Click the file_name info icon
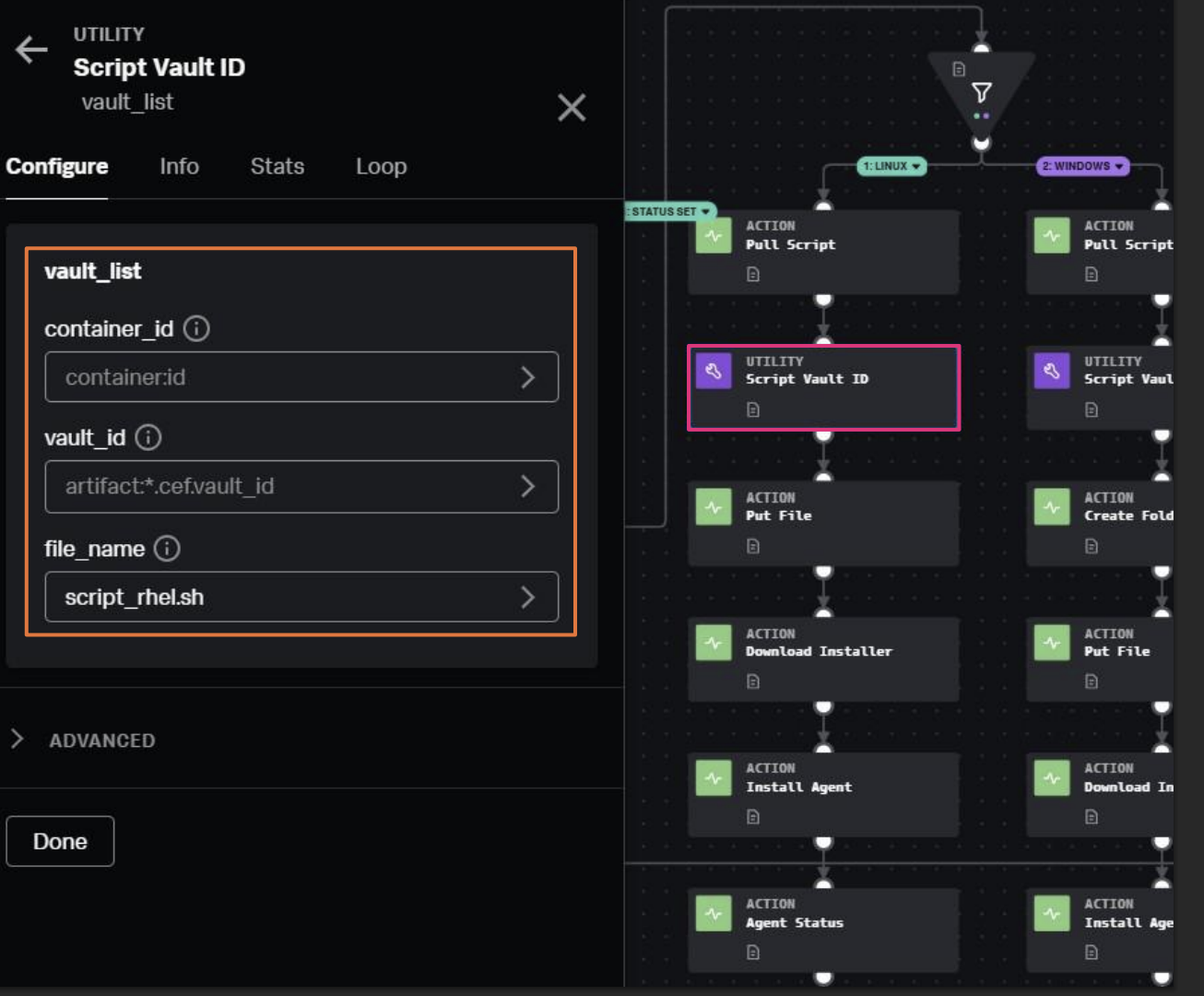 tap(167, 549)
